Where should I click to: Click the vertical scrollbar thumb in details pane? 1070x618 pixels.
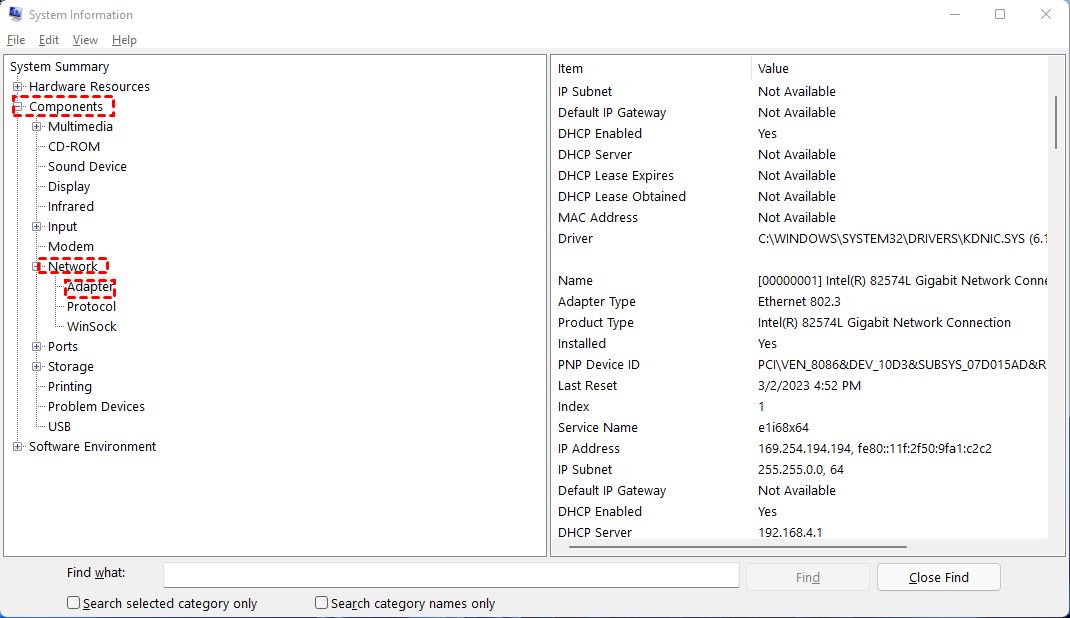click(1056, 122)
